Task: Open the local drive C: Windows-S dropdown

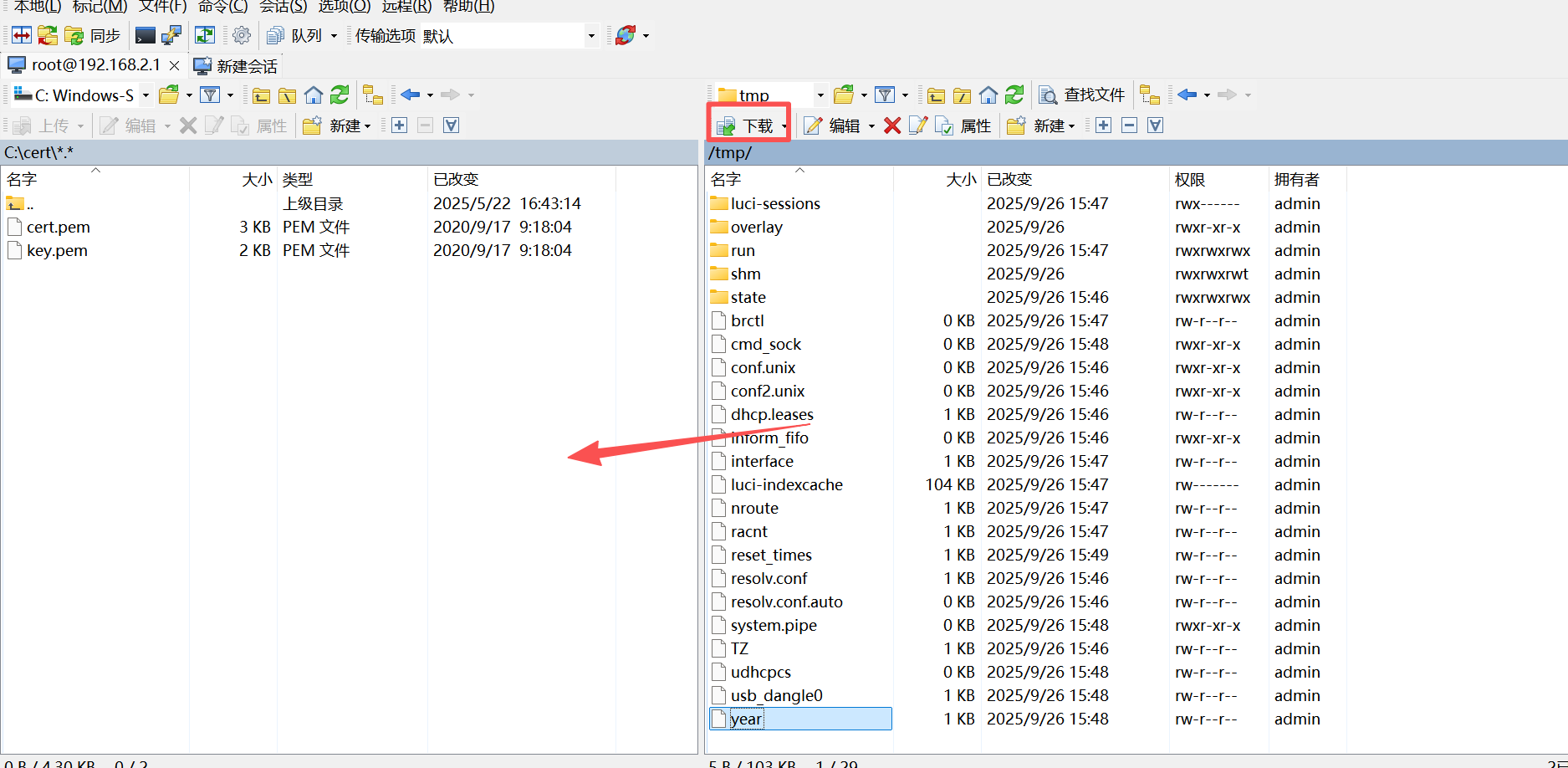Action: click(145, 95)
